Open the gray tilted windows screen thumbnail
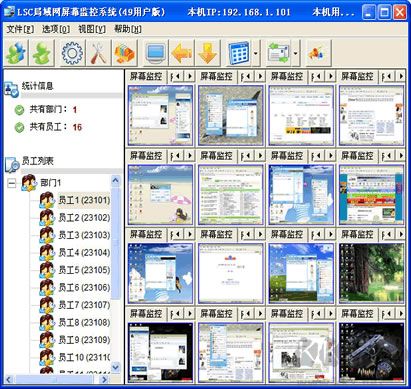 (x=231, y=115)
